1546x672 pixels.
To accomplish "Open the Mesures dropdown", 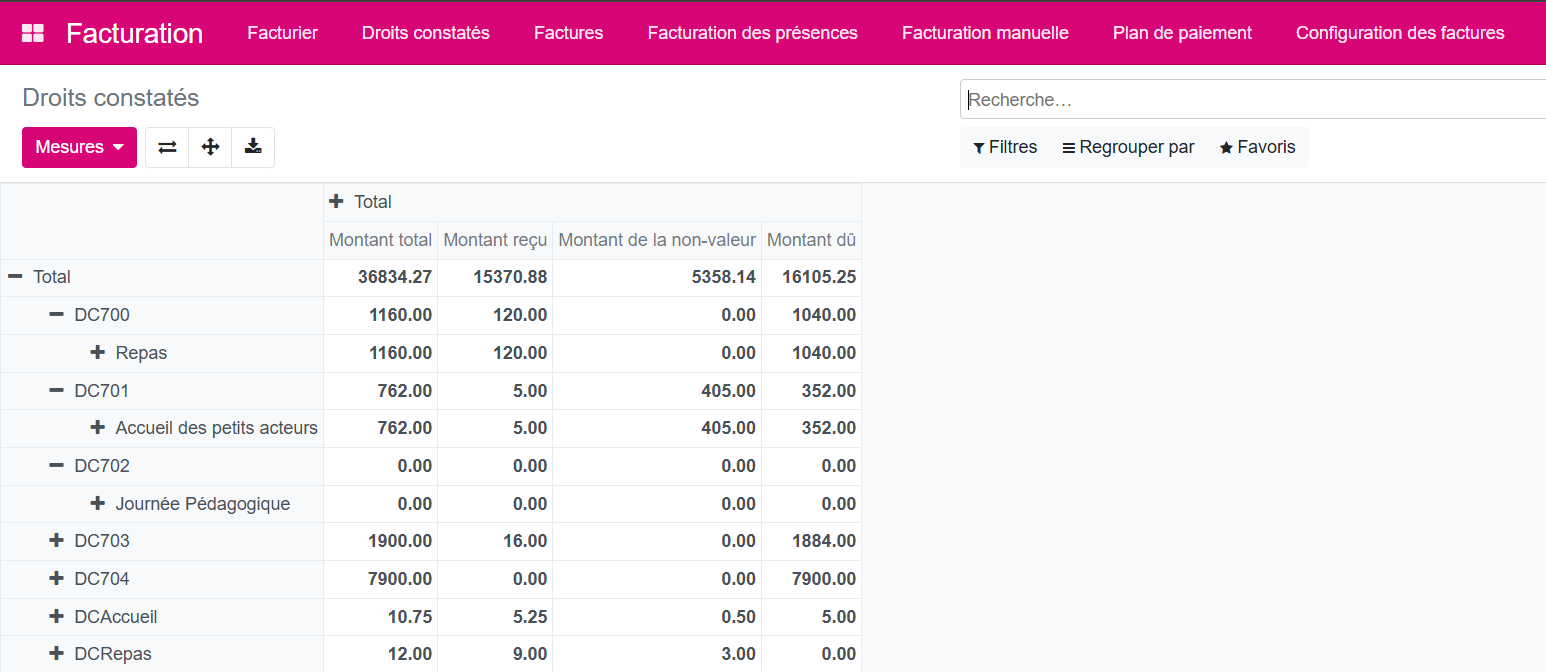I will pos(79,147).
